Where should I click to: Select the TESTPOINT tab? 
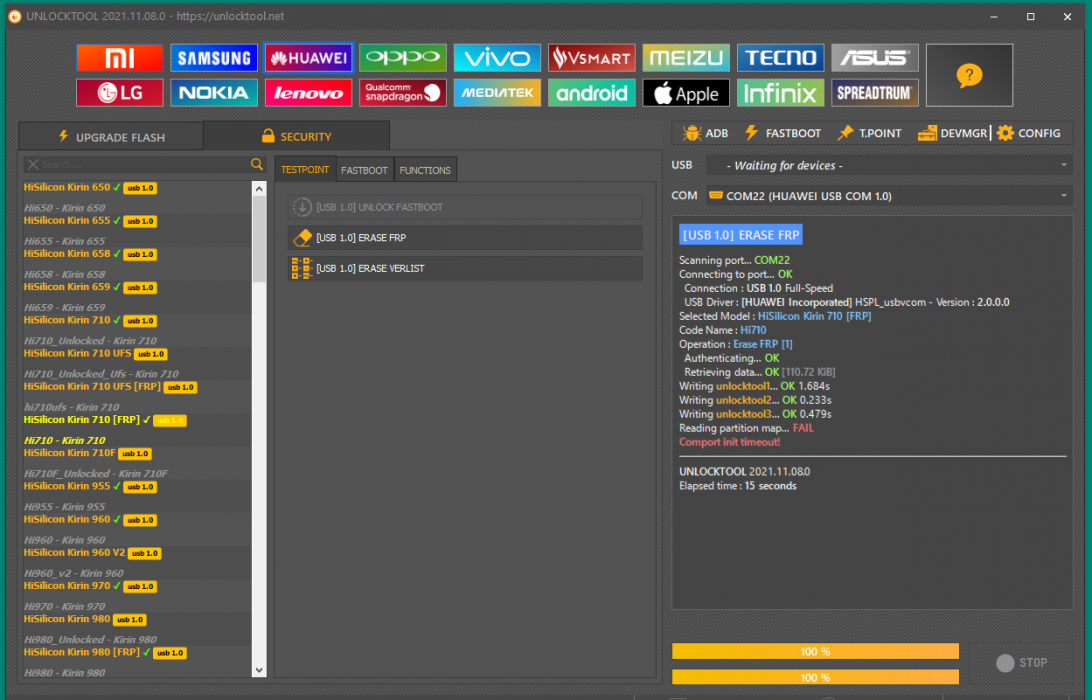(x=305, y=169)
